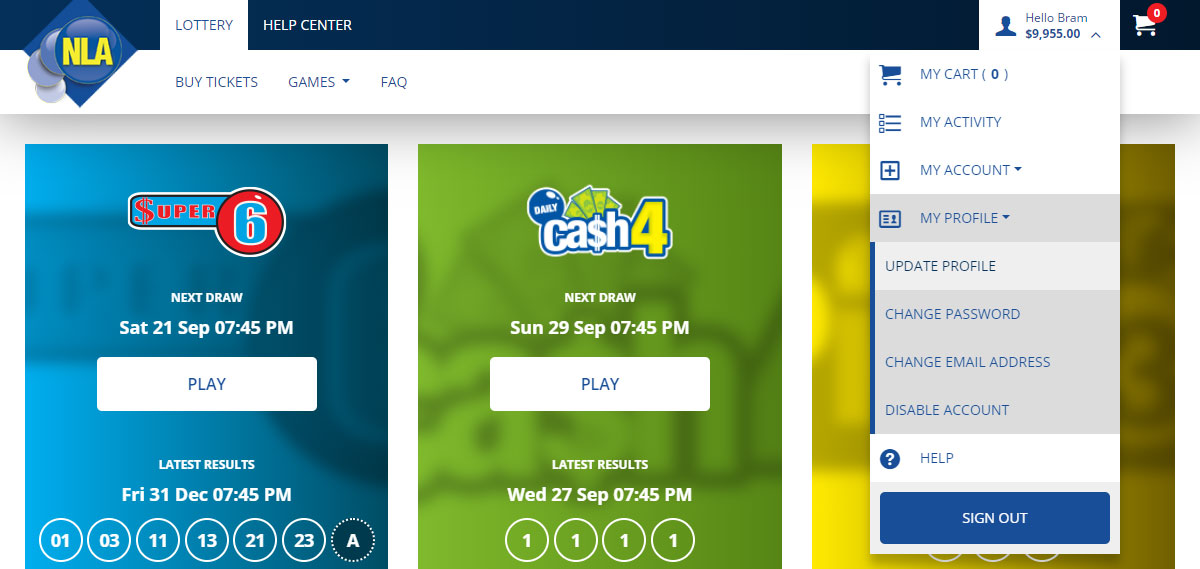Click the My Profile card icon
This screenshot has width=1200, height=569.
[890, 218]
